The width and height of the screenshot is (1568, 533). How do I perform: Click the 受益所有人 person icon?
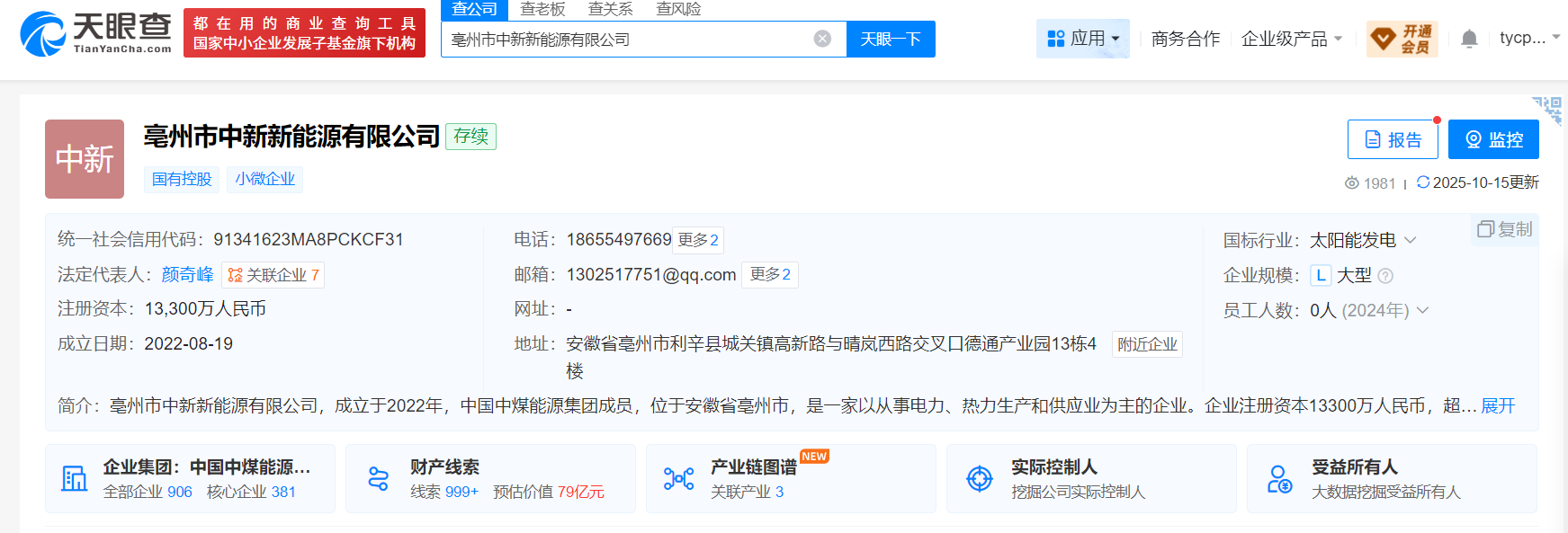[x=1279, y=479]
